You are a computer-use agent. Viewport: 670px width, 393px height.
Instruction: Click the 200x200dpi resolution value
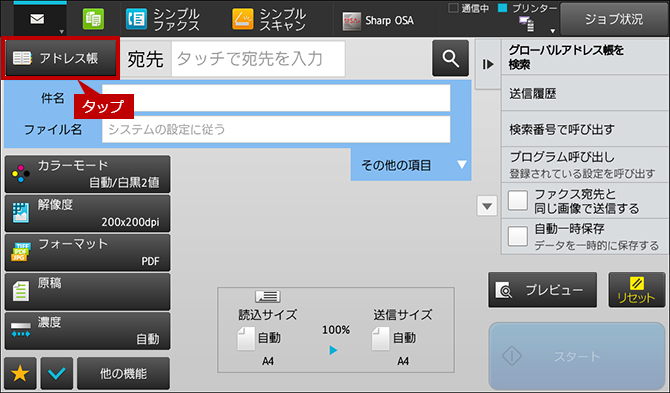[130, 222]
